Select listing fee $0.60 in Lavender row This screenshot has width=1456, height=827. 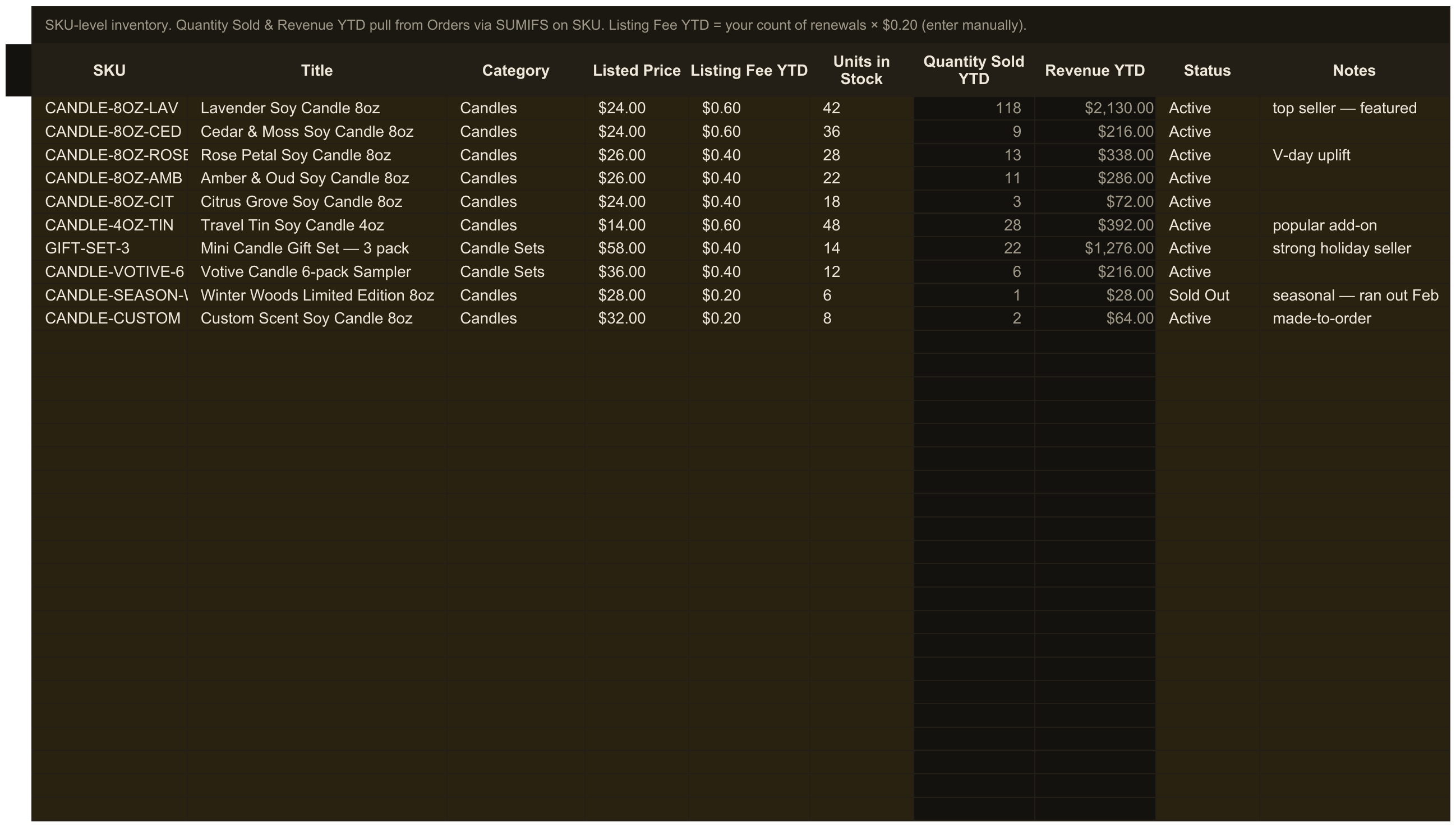749,108
